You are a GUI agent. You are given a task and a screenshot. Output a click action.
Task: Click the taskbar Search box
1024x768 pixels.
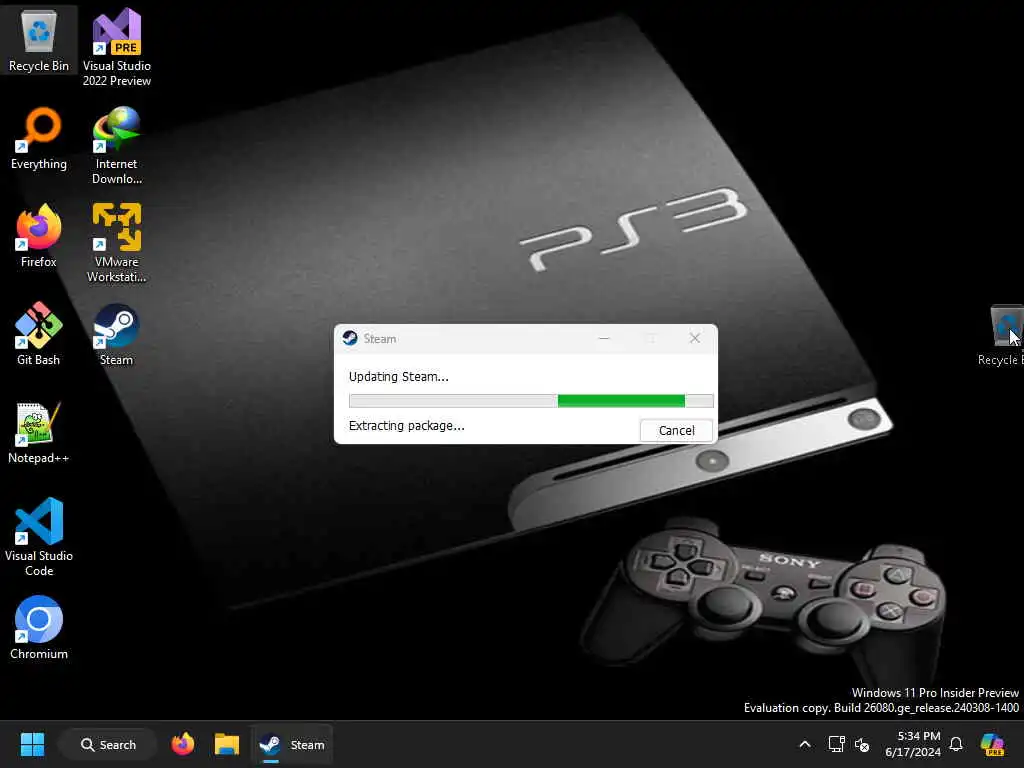(x=108, y=744)
